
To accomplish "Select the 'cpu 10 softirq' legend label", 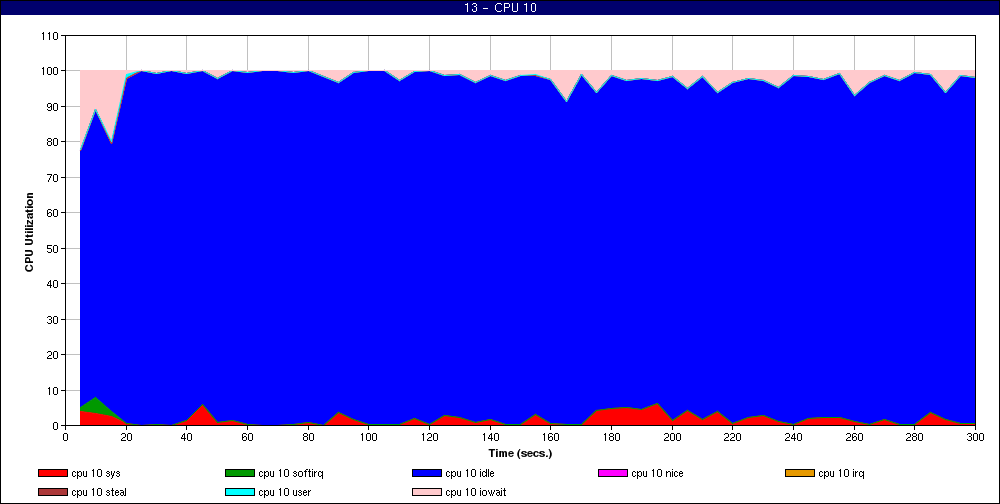I will click(291, 473).
